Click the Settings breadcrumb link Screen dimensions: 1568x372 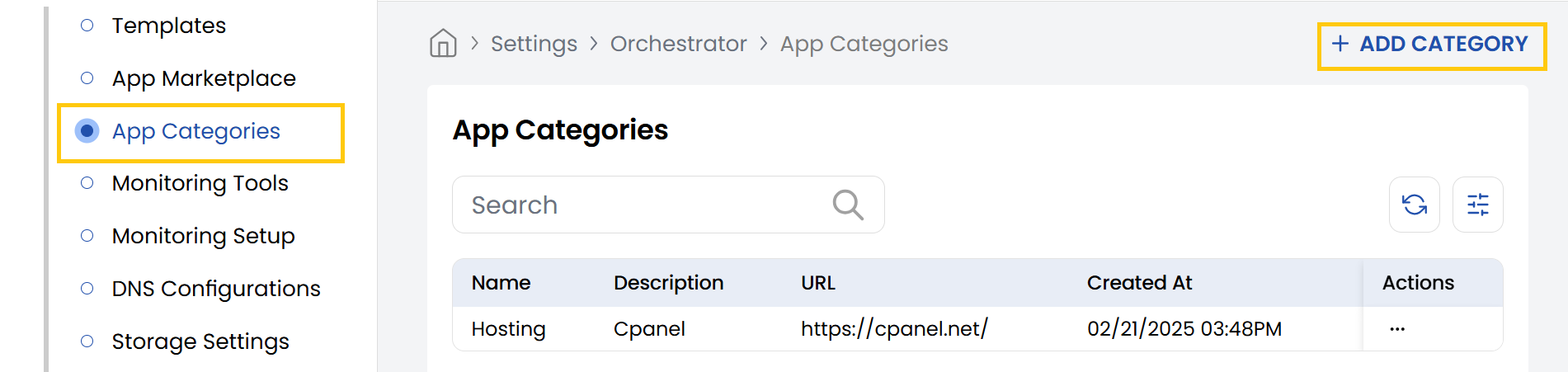pyautogui.click(x=534, y=44)
